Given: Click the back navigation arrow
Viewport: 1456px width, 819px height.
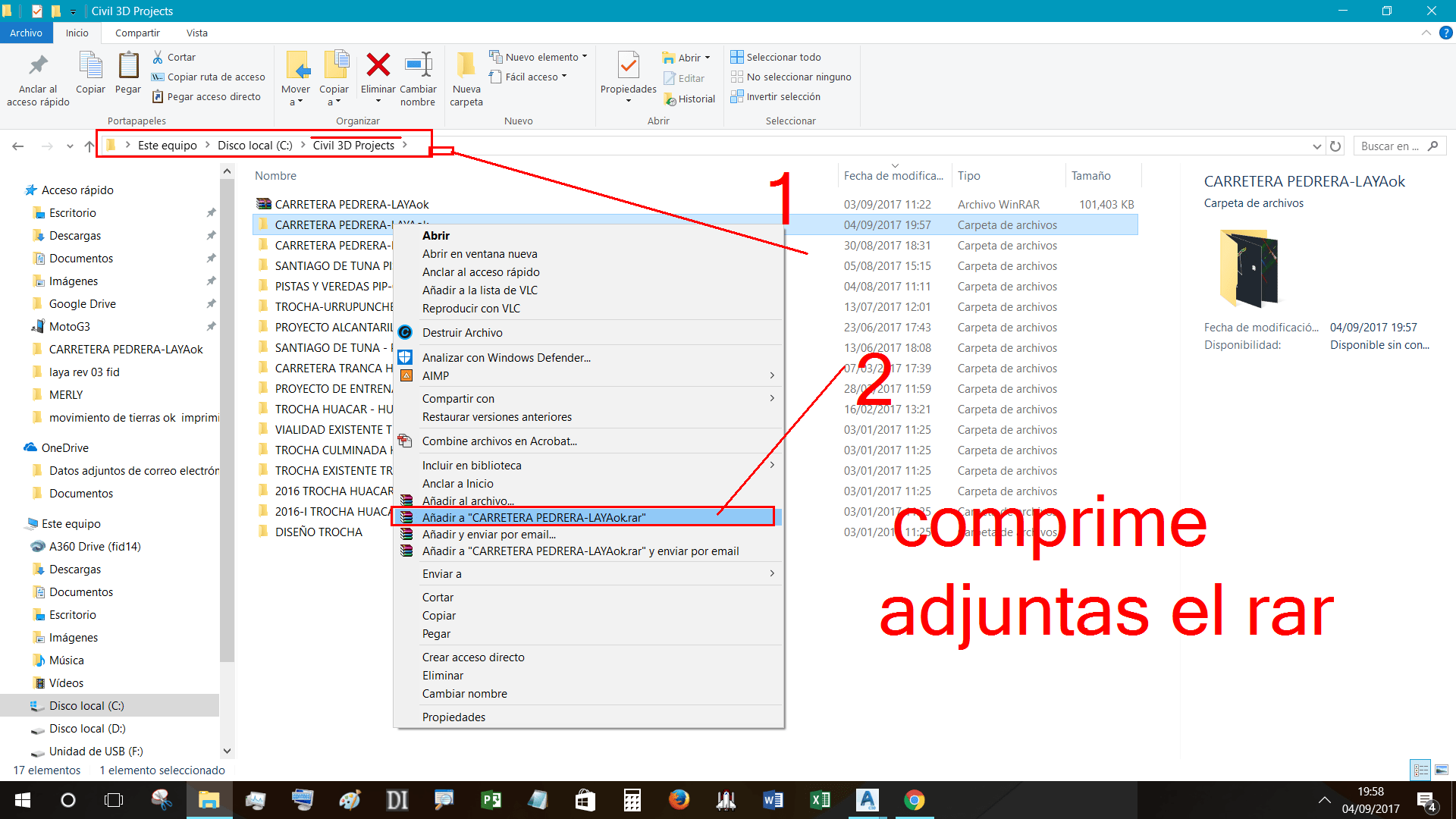Looking at the screenshot, I should click(x=18, y=146).
